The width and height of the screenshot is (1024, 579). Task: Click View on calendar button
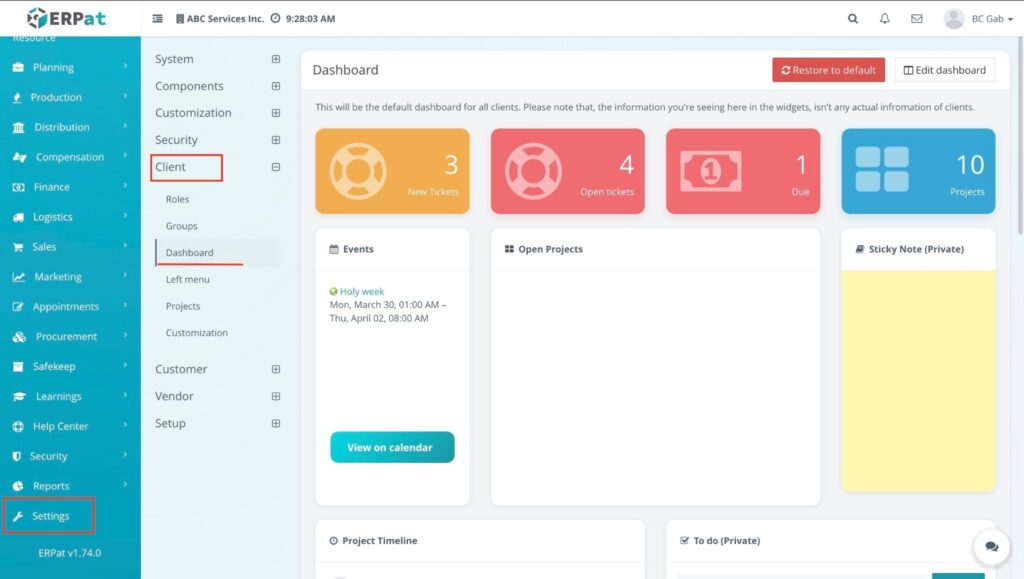(392, 447)
